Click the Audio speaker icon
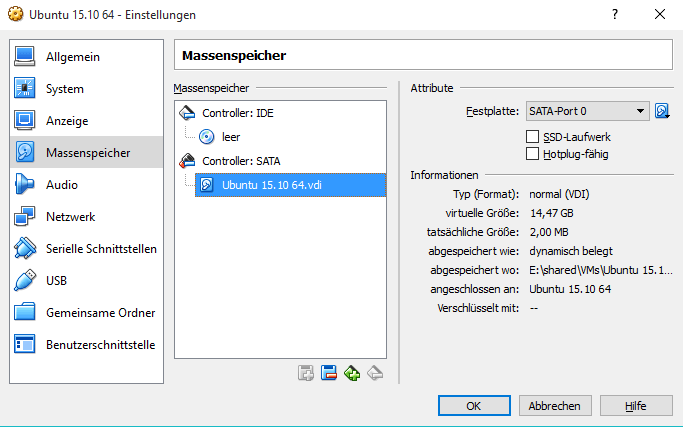Screen dimensions: 683x427 [25, 185]
